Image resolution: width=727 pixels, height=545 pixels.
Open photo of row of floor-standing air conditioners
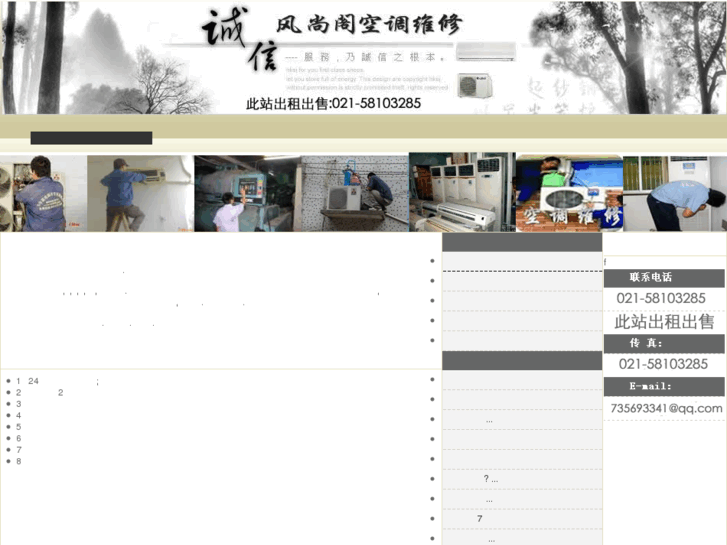[x=462, y=192]
